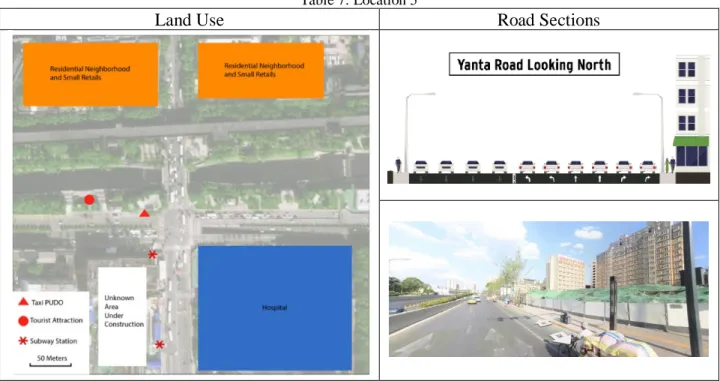Click the Road Sections column header

[549, 20]
